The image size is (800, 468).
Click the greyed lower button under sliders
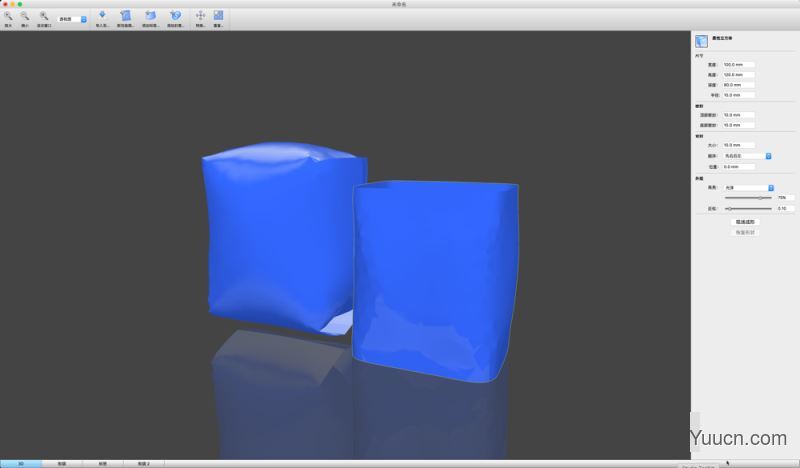(x=745, y=232)
